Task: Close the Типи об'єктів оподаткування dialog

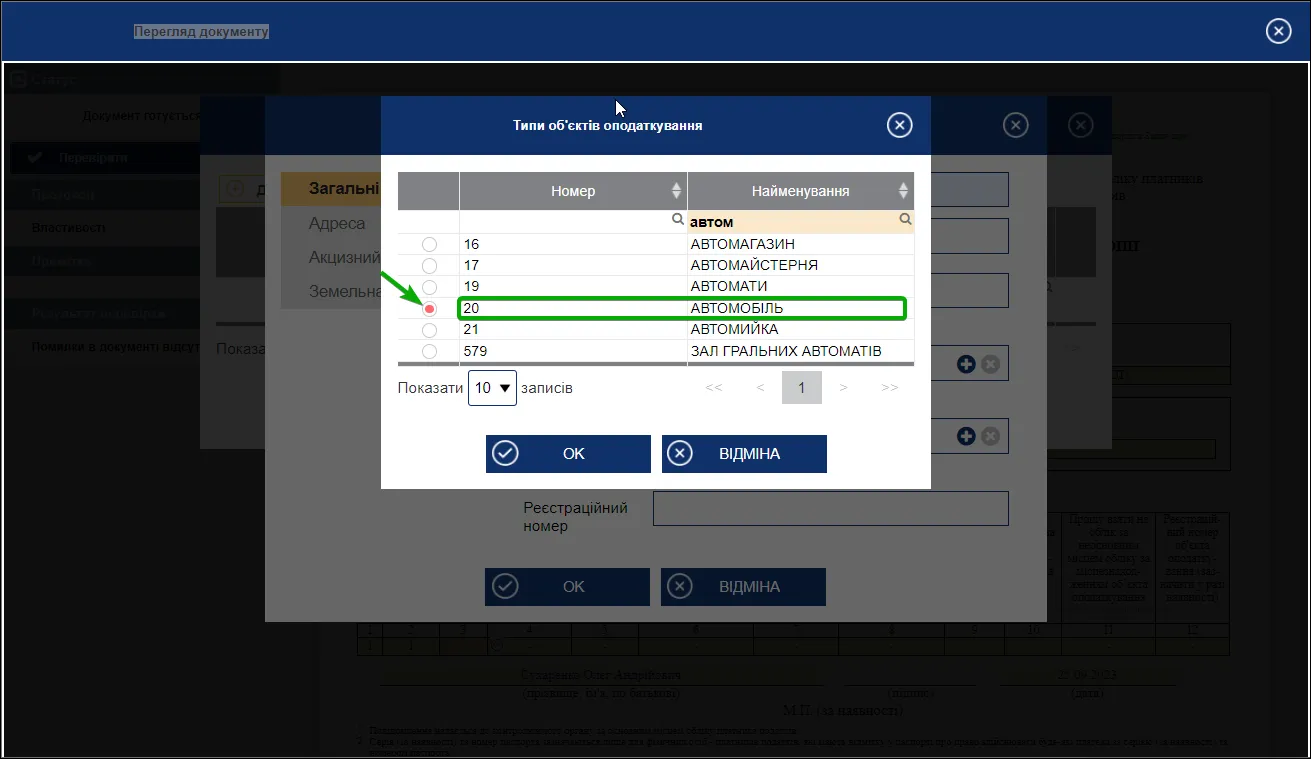Action: tap(900, 125)
